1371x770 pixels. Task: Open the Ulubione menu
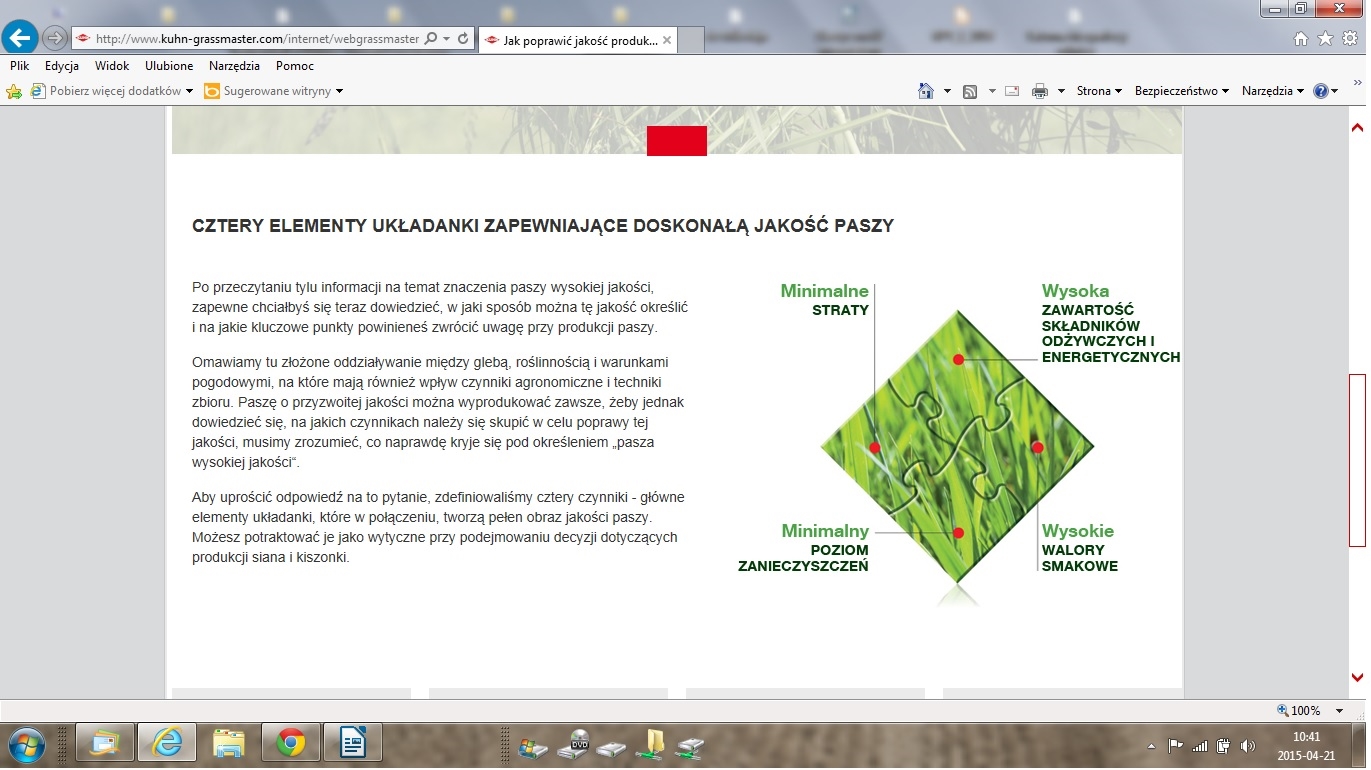click(x=169, y=66)
